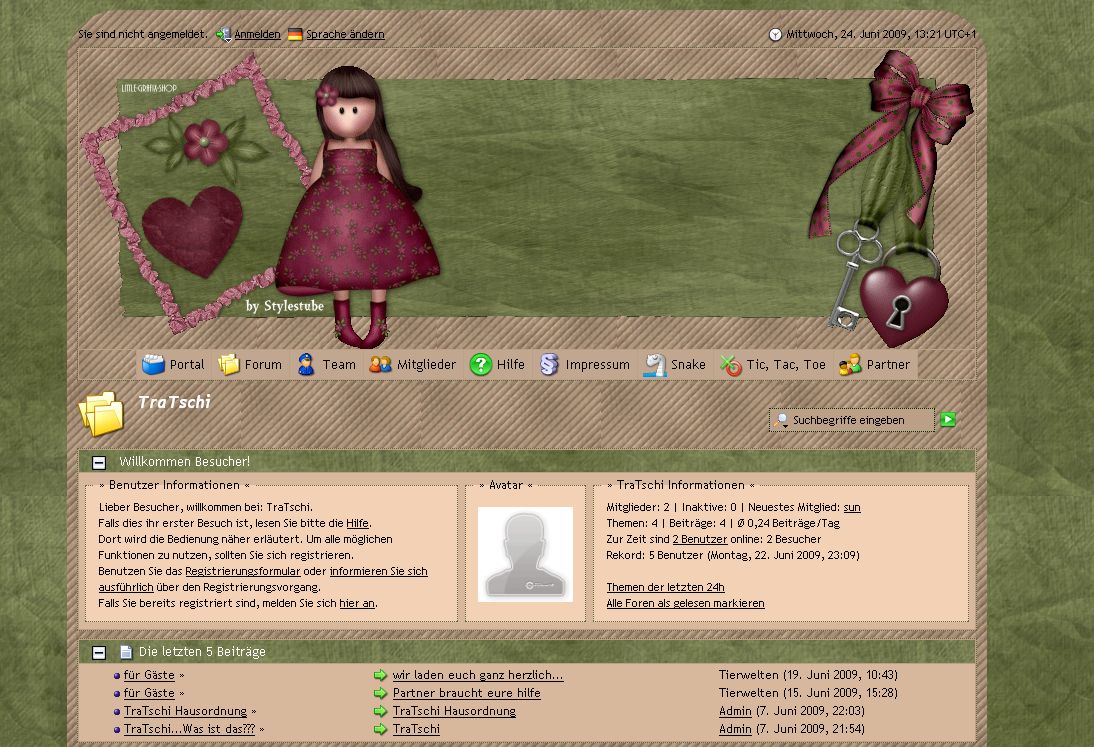Click the Tic, Tac, Toe icon
The image size is (1094, 747).
tap(731, 365)
